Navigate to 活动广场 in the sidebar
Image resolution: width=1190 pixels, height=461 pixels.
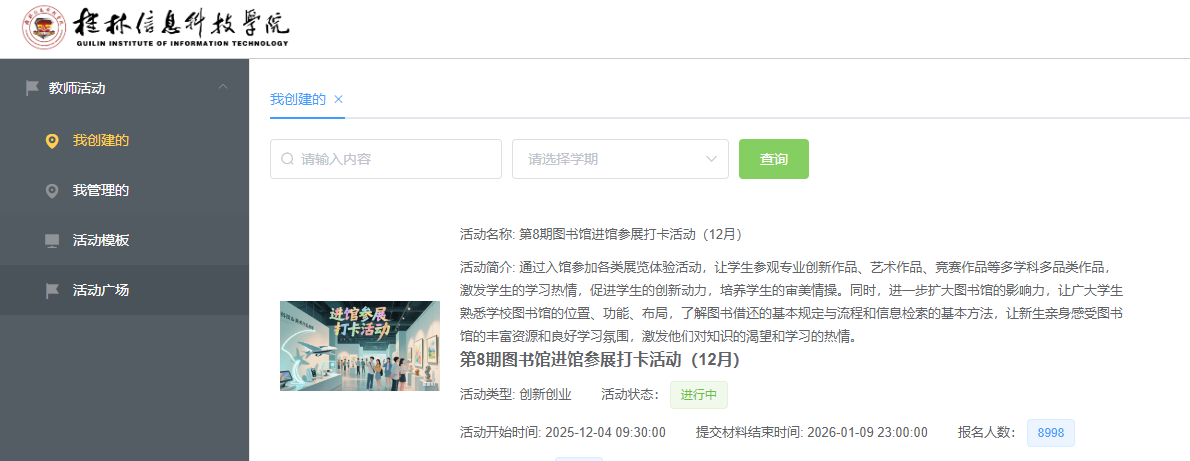point(101,291)
